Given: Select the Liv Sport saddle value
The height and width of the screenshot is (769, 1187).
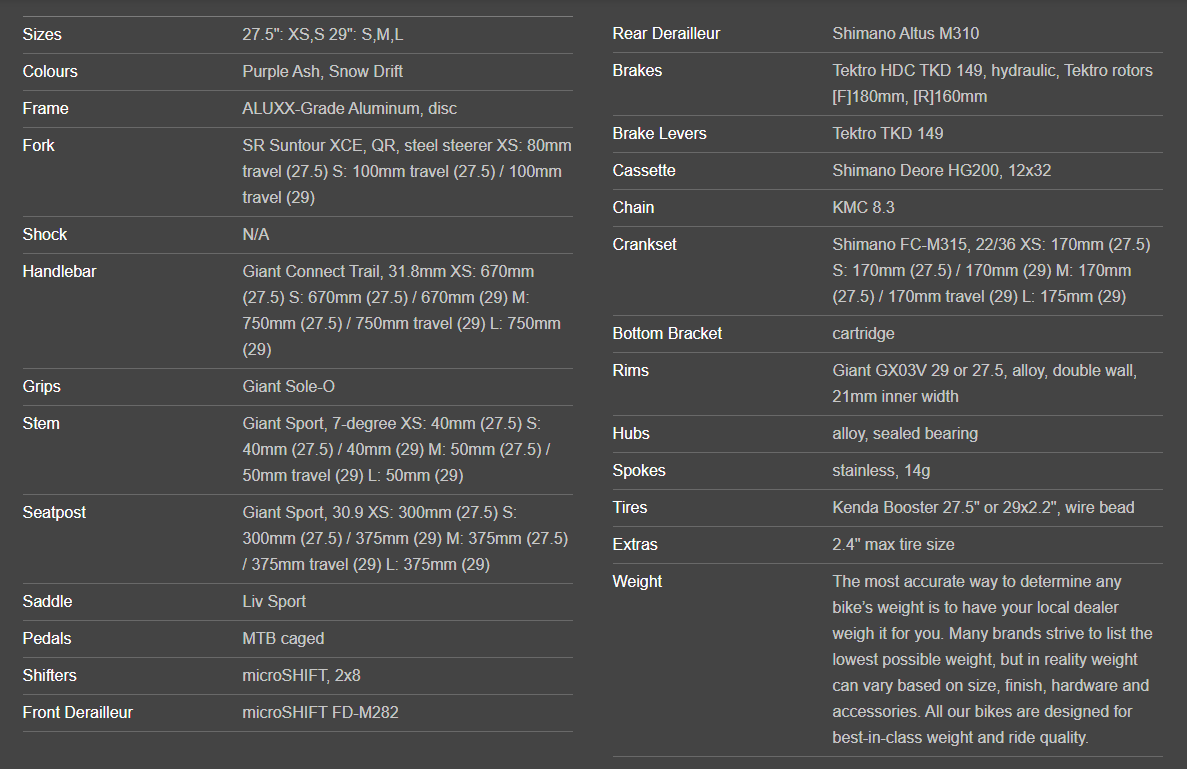Looking at the screenshot, I should pyautogui.click(x=274, y=601).
